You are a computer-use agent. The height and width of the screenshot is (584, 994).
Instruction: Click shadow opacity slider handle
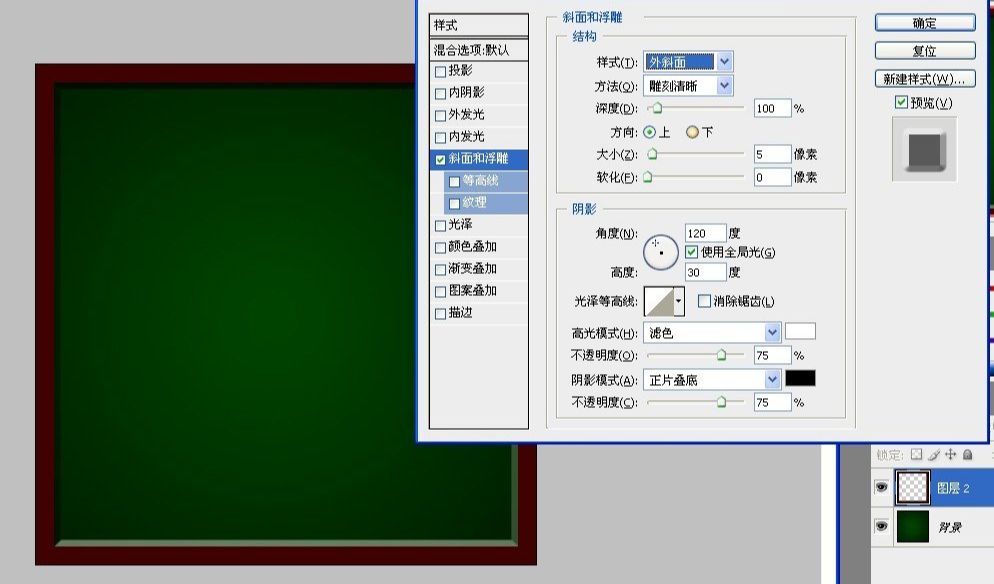(x=721, y=402)
